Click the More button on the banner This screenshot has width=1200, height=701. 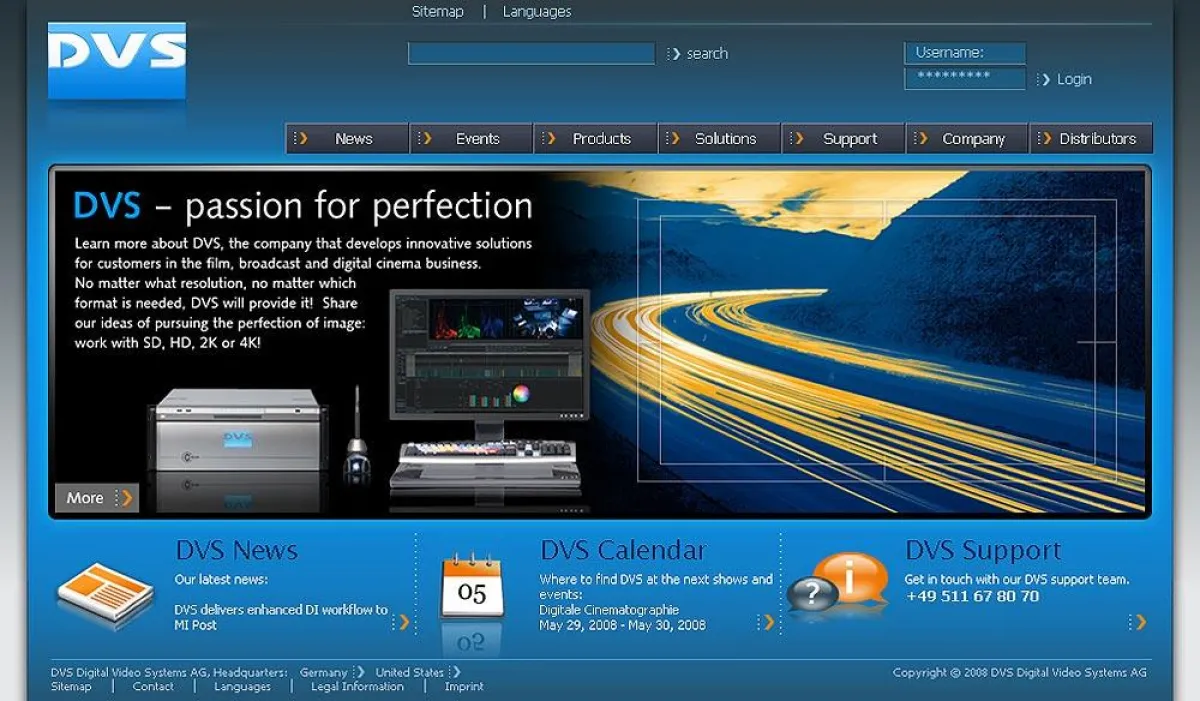pos(96,497)
